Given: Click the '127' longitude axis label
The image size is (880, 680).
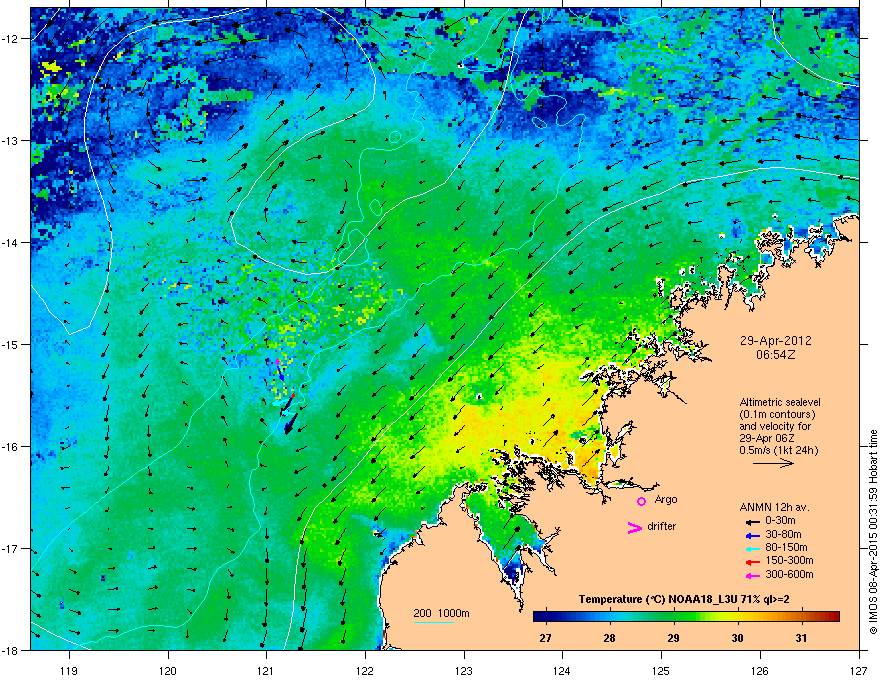Looking at the screenshot, I should pyautogui.click(x=859, y=670).
